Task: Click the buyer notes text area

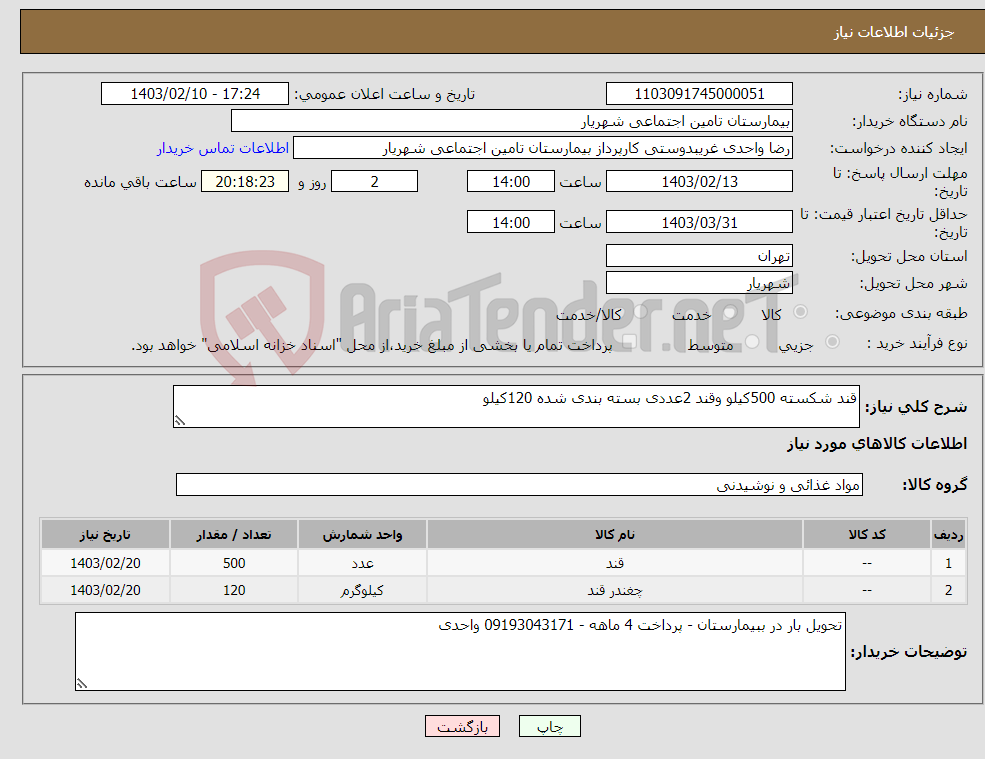Action: point(460,652)
